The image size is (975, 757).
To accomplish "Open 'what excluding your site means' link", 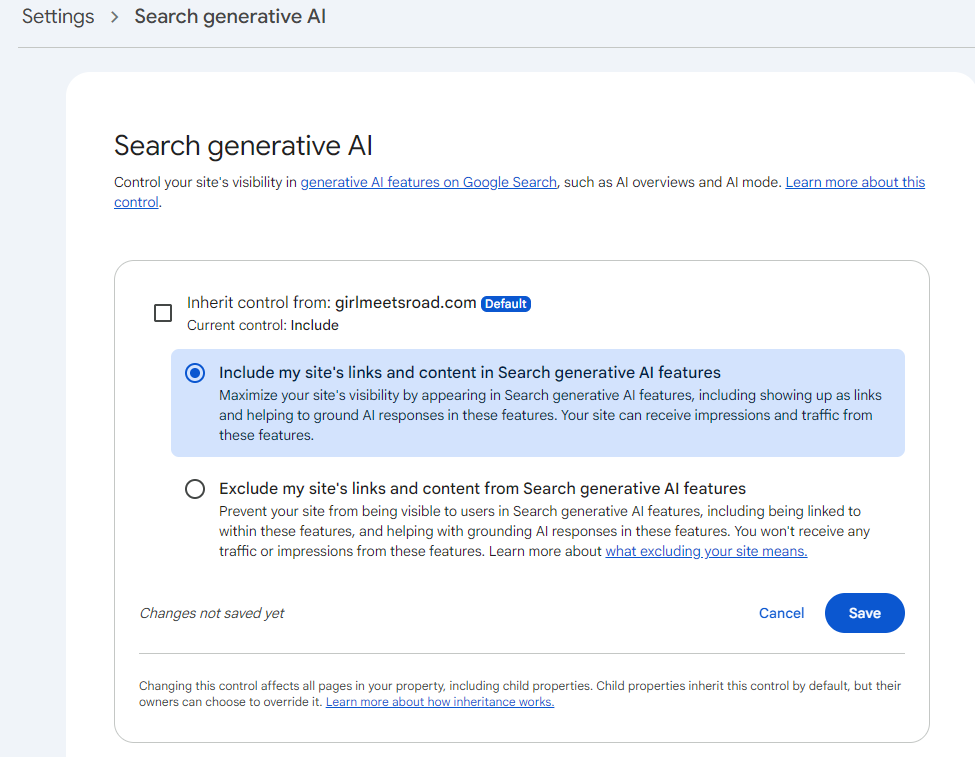I will [x=706, y=551].
